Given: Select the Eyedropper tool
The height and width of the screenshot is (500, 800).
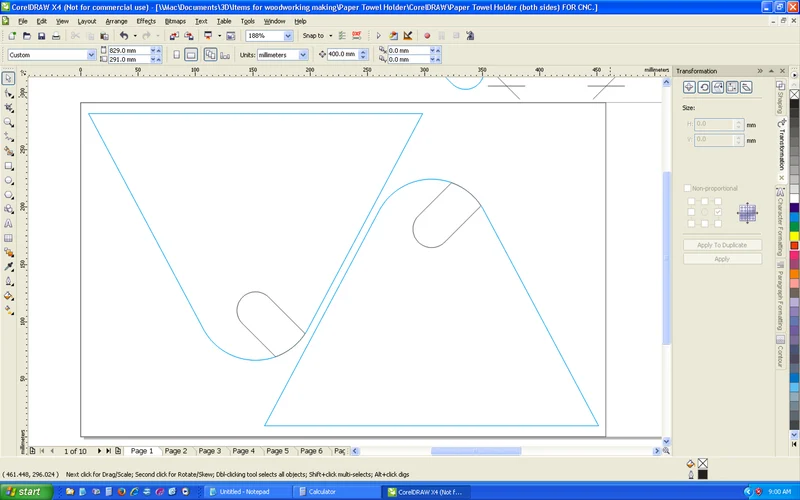Looking at the screenshot, I should pos(9,267).
